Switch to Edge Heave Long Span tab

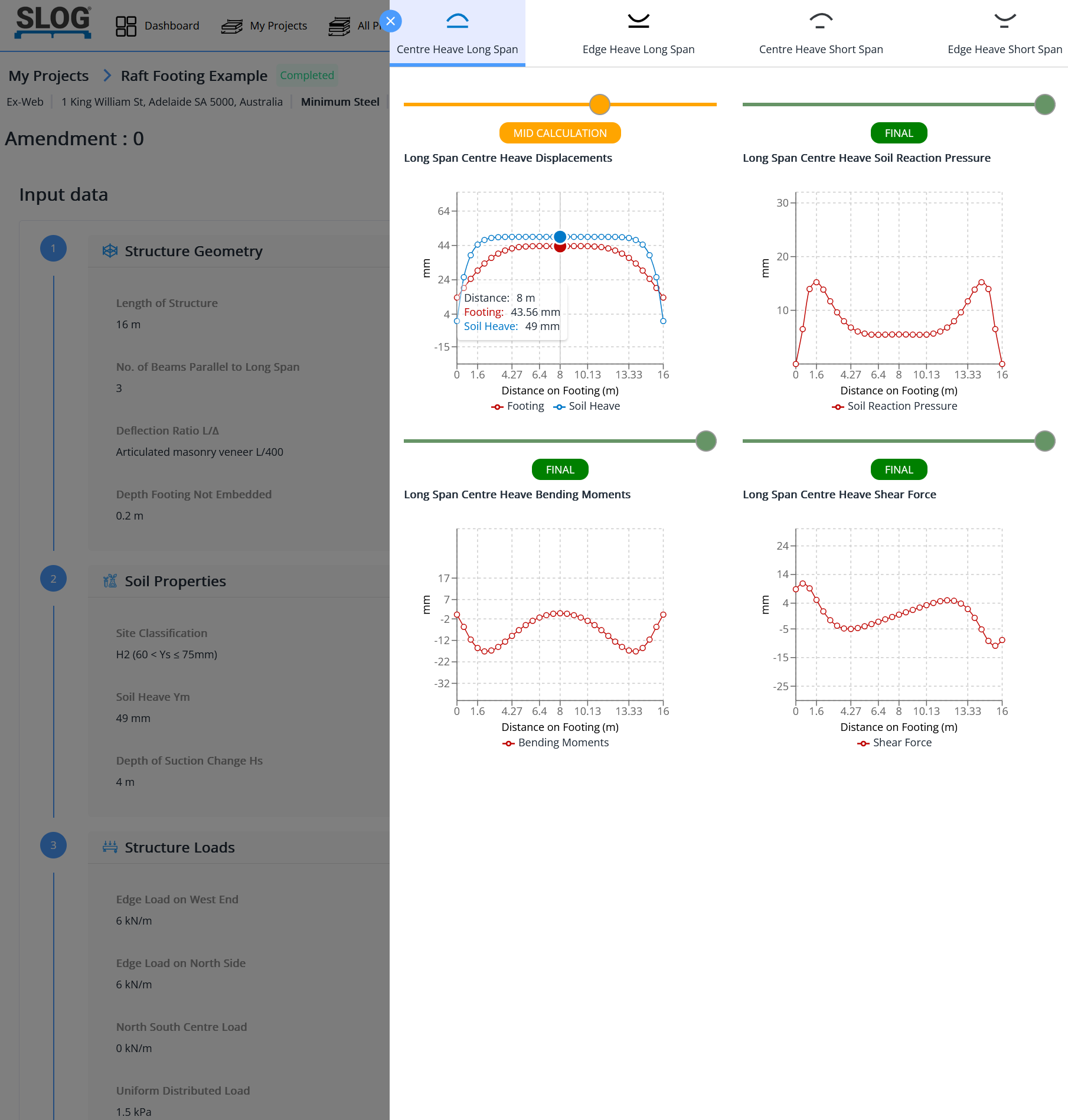[x=638, y=34]
